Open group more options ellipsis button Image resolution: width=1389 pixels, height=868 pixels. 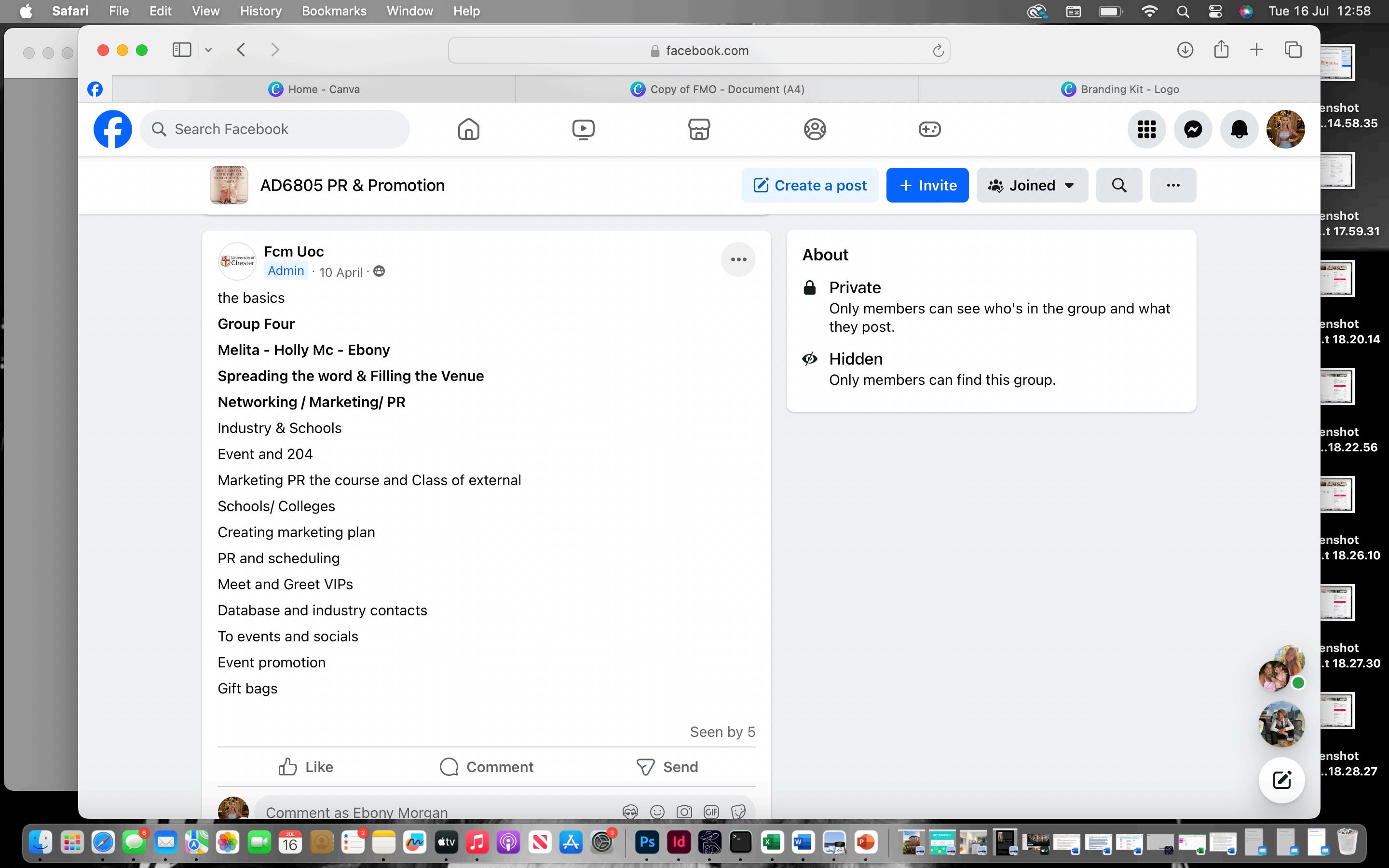tap(1172, 186)
